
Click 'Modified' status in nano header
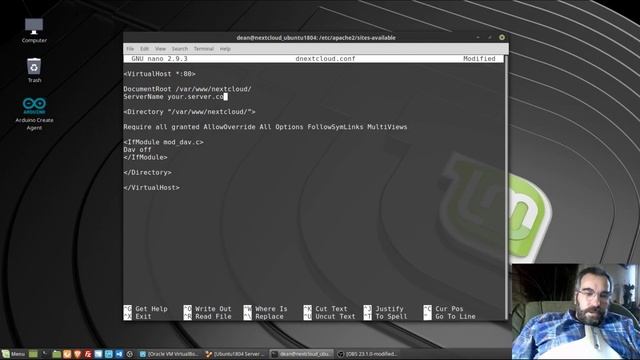click(x=479, y=59)
